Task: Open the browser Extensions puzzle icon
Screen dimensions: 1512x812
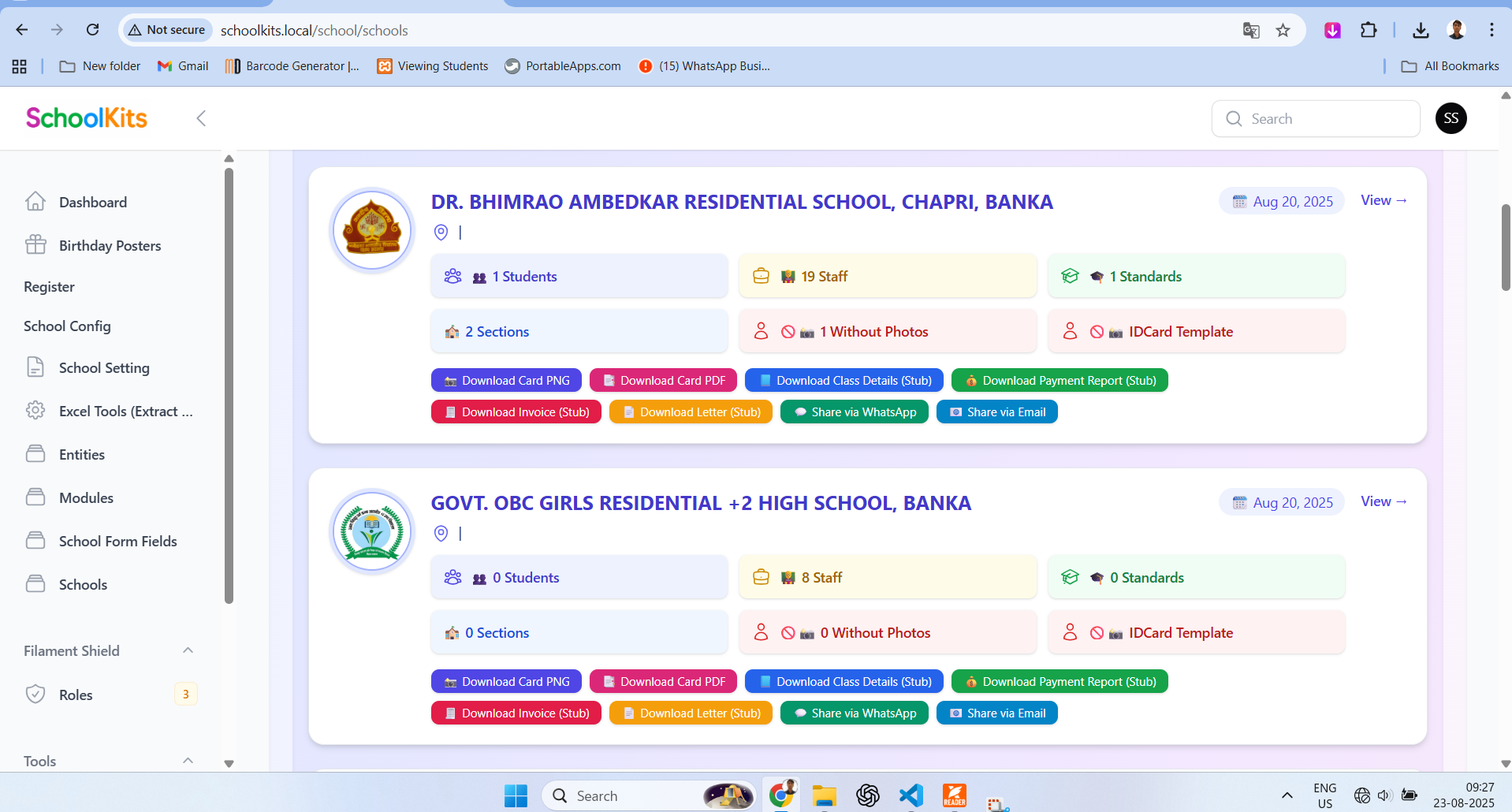Action: click(x=1369, y=30)
